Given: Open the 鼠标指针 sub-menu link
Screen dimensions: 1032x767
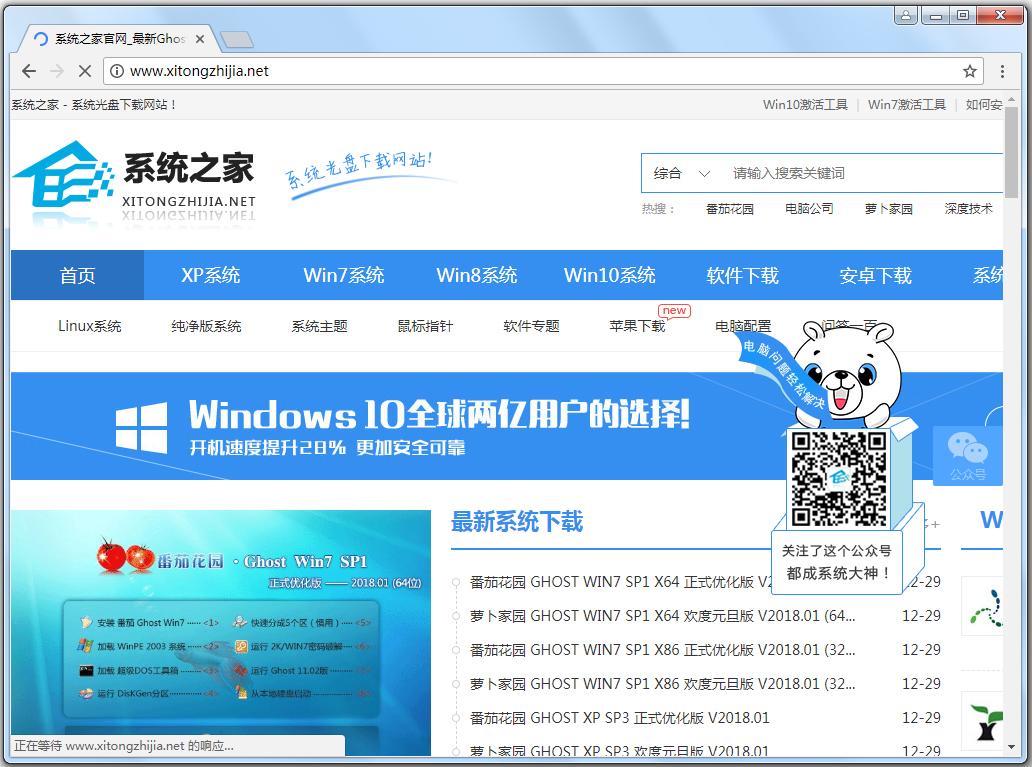Looking at the screenshot, I should click(x=425, y=326).
